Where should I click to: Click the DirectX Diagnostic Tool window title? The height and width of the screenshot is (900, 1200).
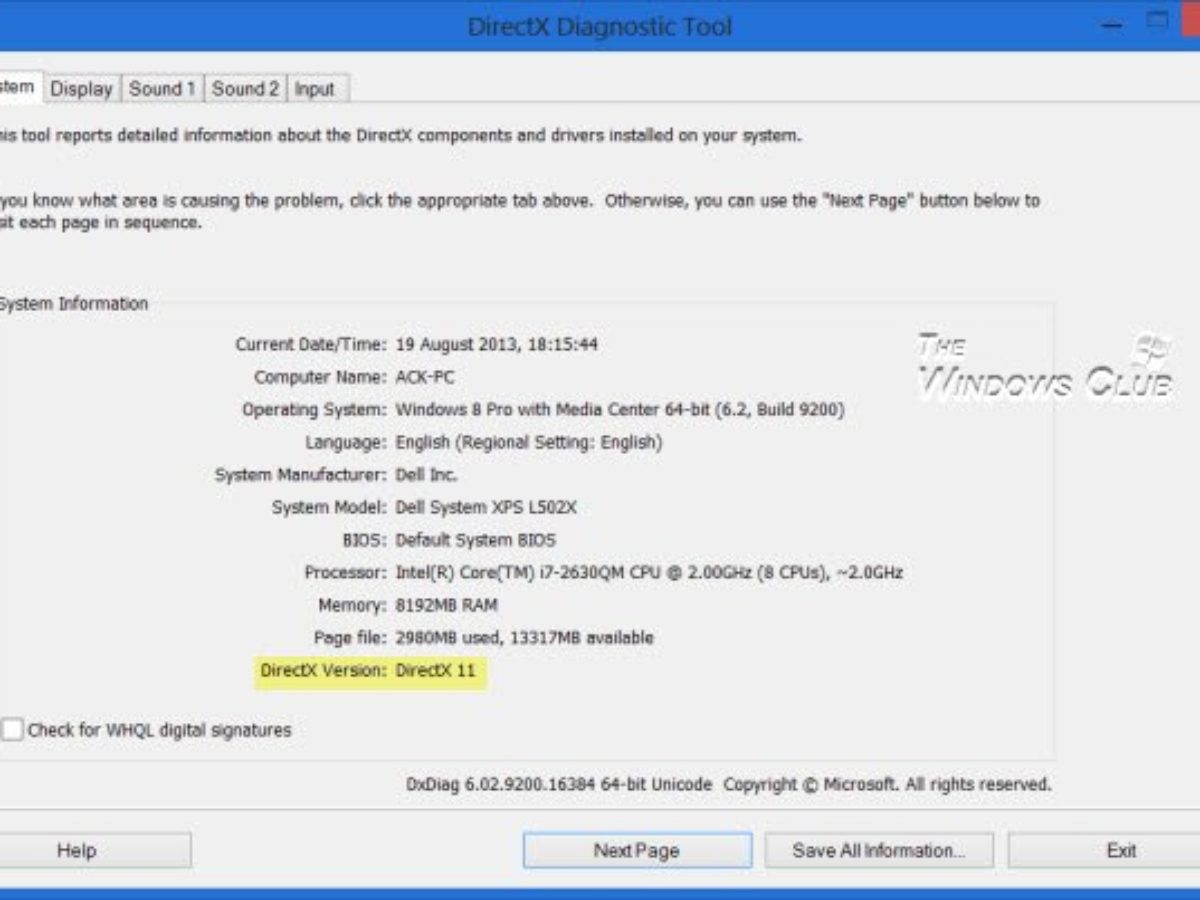(600, 26)
